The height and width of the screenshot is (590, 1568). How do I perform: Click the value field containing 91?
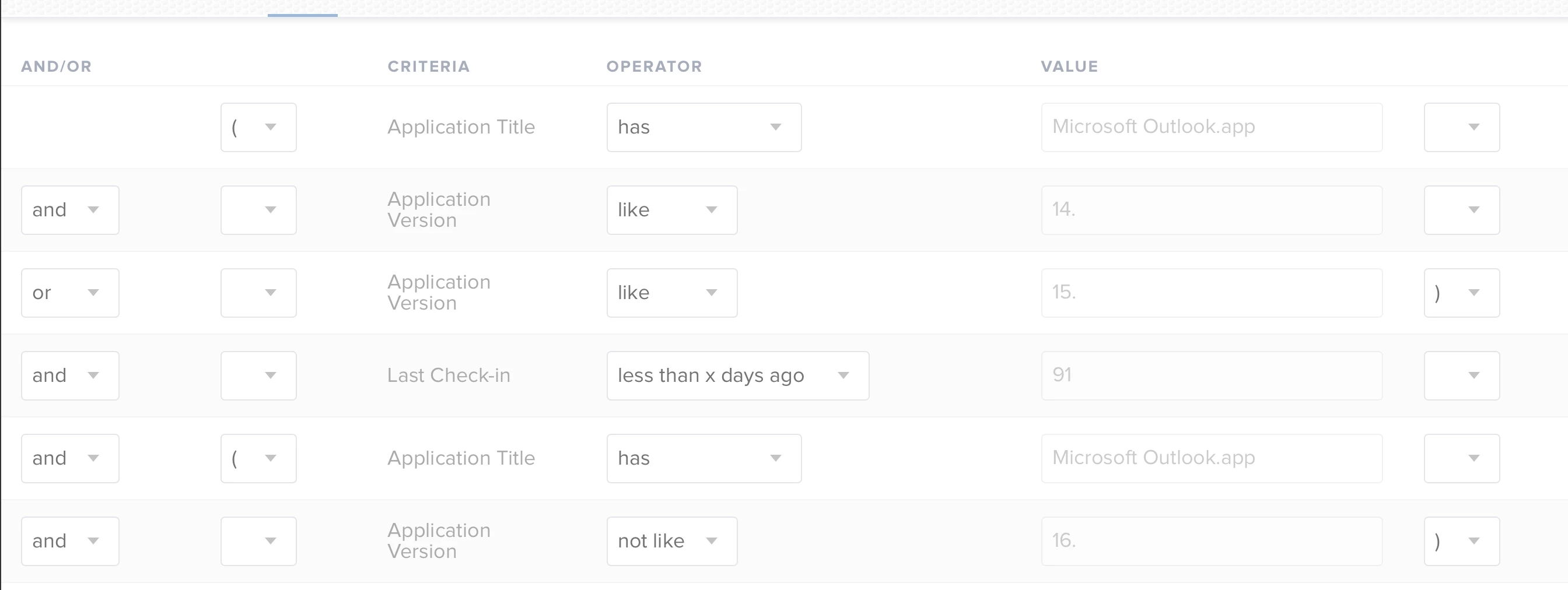[1210, 375]
